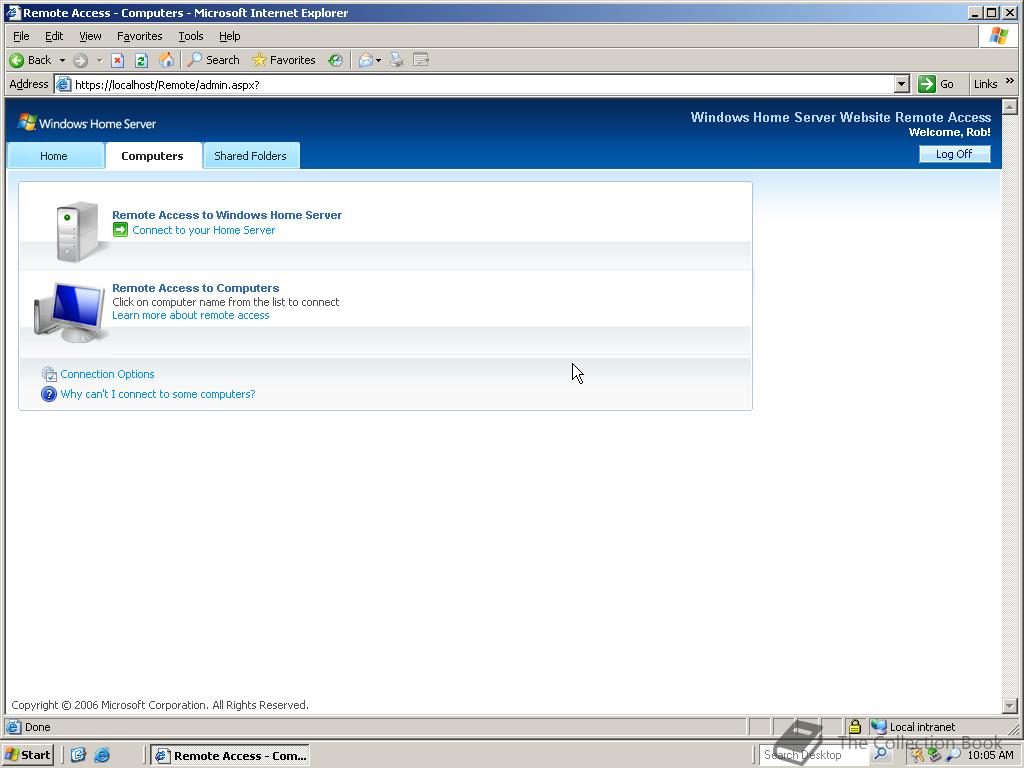The height and width of the screenshot is (768, 1024).
Task: Open the File menu
Action: (x=21, y=36)
